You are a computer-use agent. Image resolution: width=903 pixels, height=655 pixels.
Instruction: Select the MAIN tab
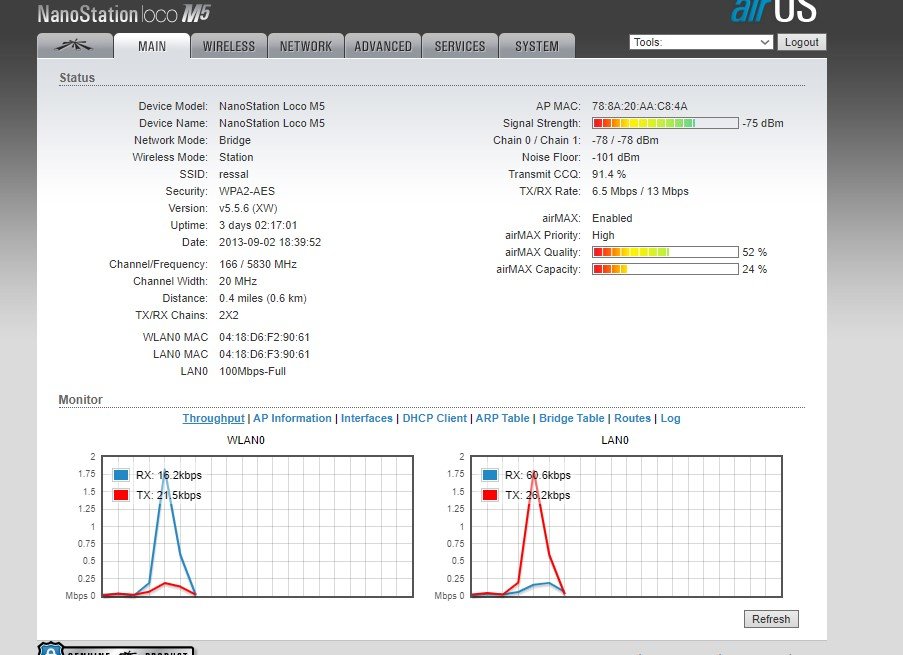pos(151,46)
